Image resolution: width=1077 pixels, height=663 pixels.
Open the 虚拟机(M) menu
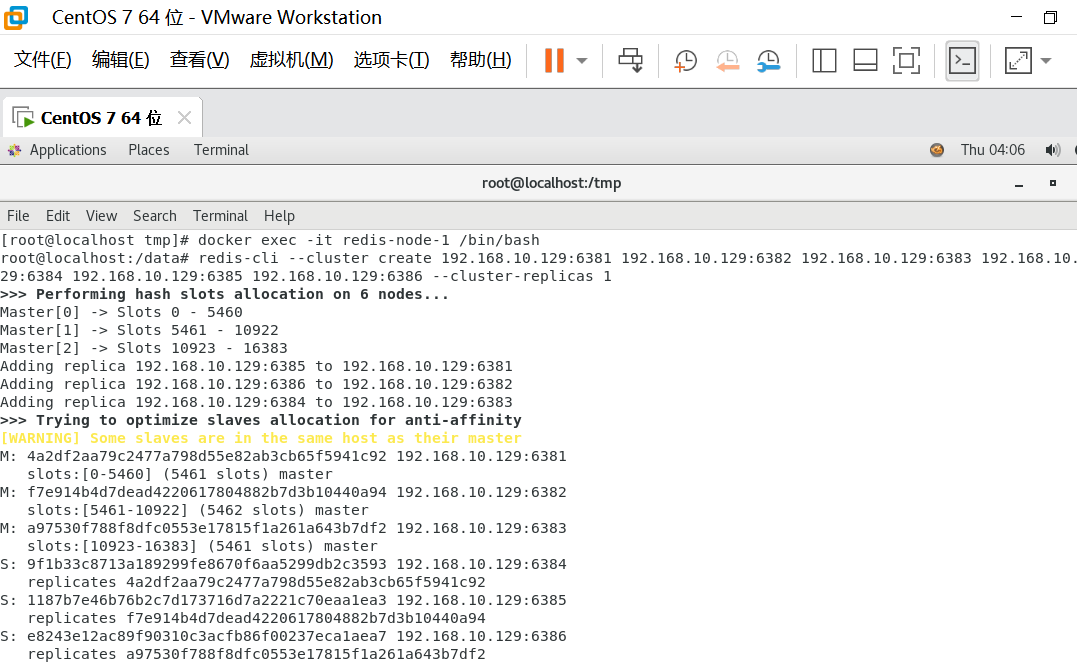click(x=291, y=60)
